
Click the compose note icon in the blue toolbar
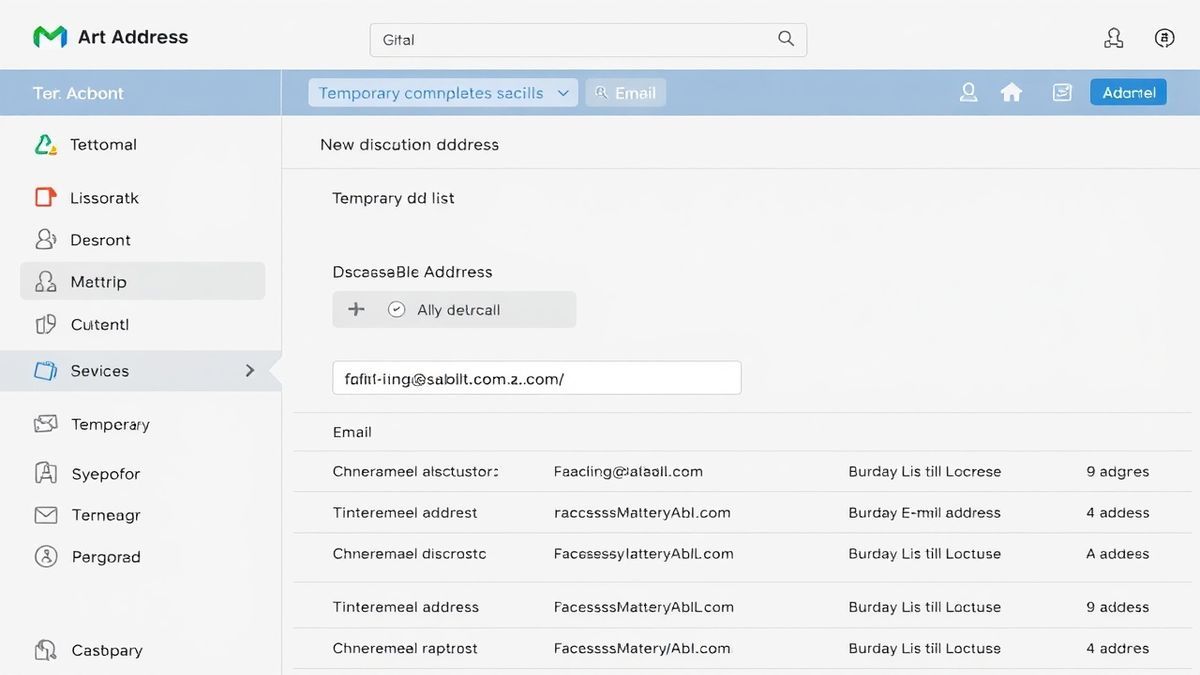coord(1062,92)
